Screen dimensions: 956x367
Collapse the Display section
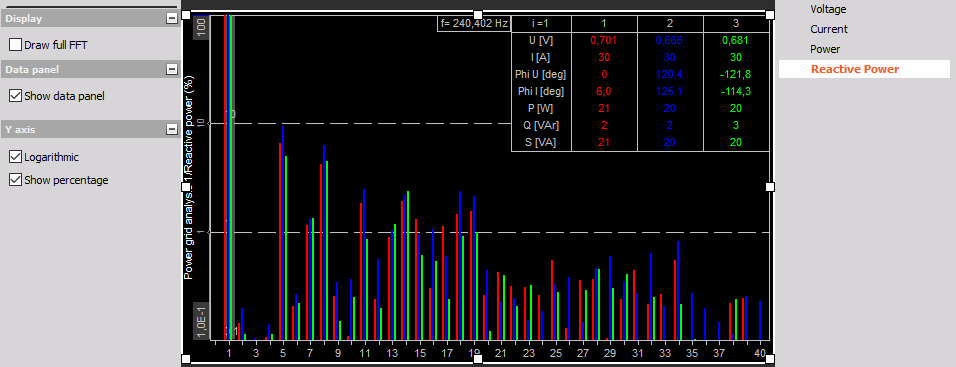(171, 19)
